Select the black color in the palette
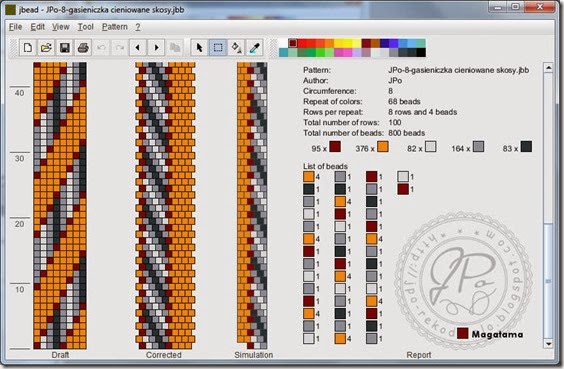 click(x=421, y=53)
